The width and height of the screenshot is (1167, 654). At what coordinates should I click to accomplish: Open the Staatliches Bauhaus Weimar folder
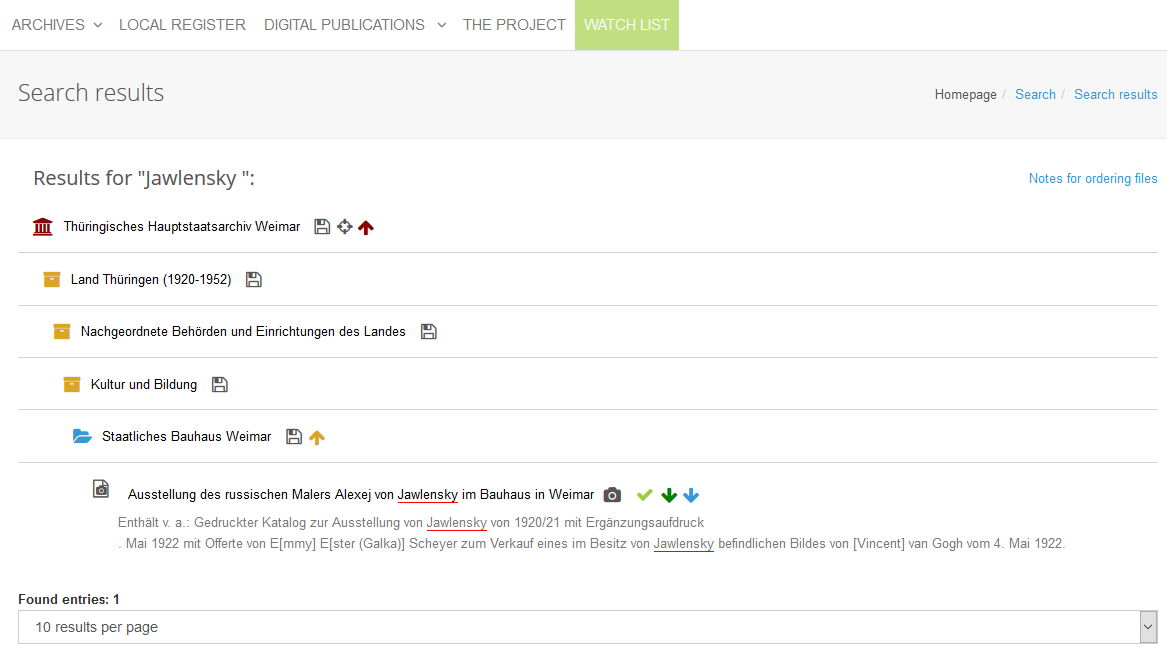click(186, 437)
